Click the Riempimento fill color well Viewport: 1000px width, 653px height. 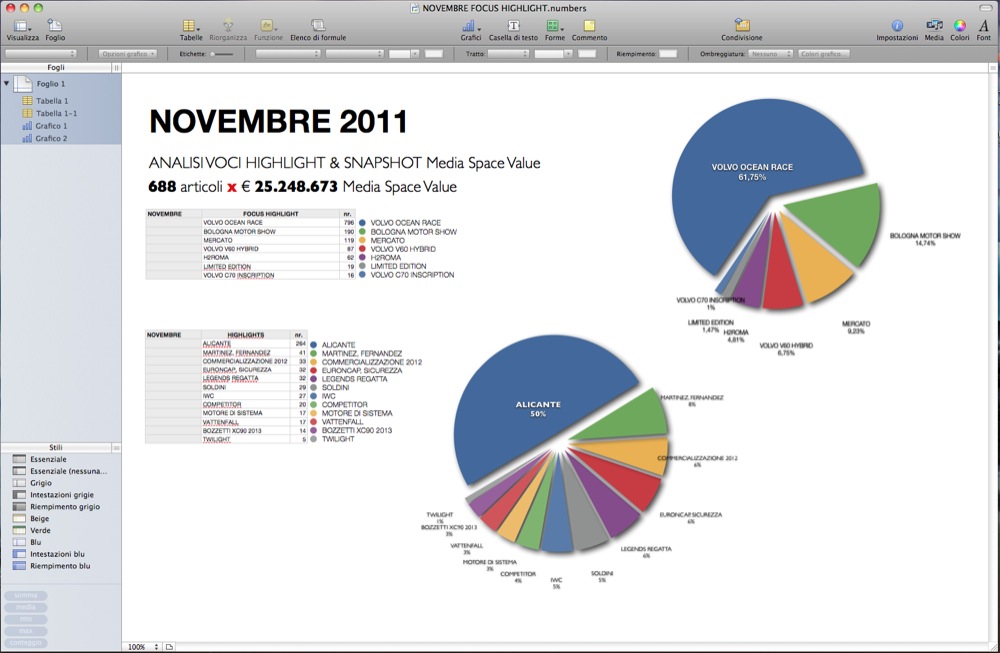(x=668, y=53)
